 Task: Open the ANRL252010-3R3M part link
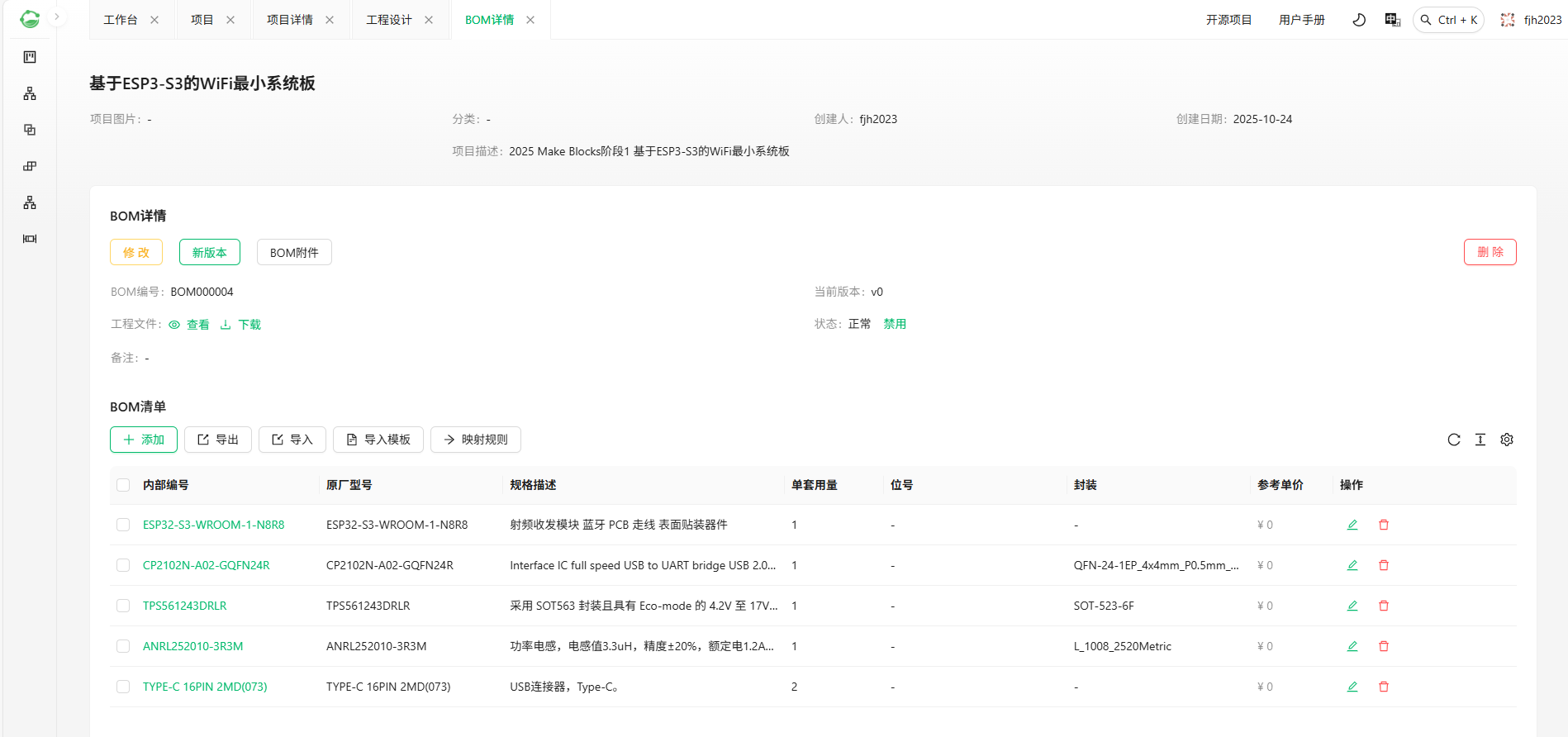pyautogui.click(x=192, y=646)
